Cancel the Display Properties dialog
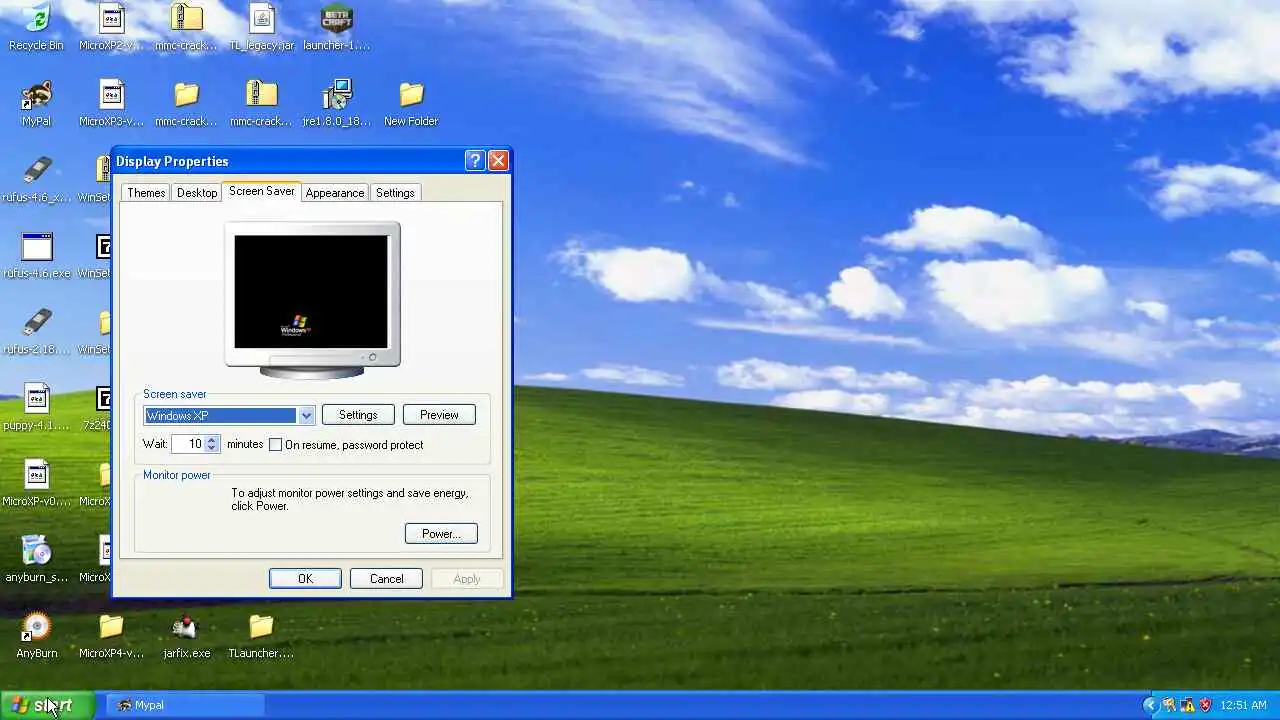This screenshot has width=1280, height=720. 386,579
